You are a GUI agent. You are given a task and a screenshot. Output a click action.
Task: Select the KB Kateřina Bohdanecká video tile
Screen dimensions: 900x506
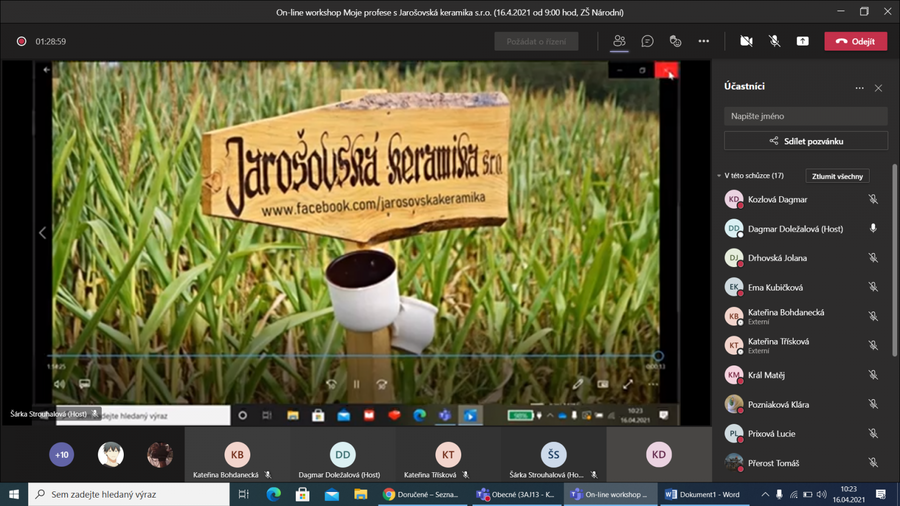237,454
